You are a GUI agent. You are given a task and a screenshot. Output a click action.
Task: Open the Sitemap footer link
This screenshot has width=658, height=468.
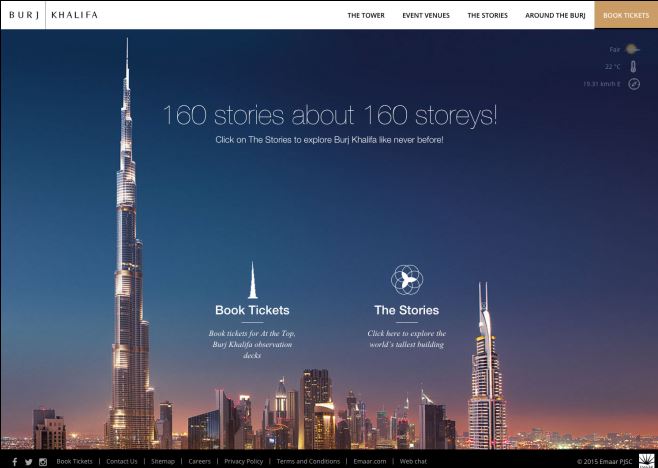point(163,461)
